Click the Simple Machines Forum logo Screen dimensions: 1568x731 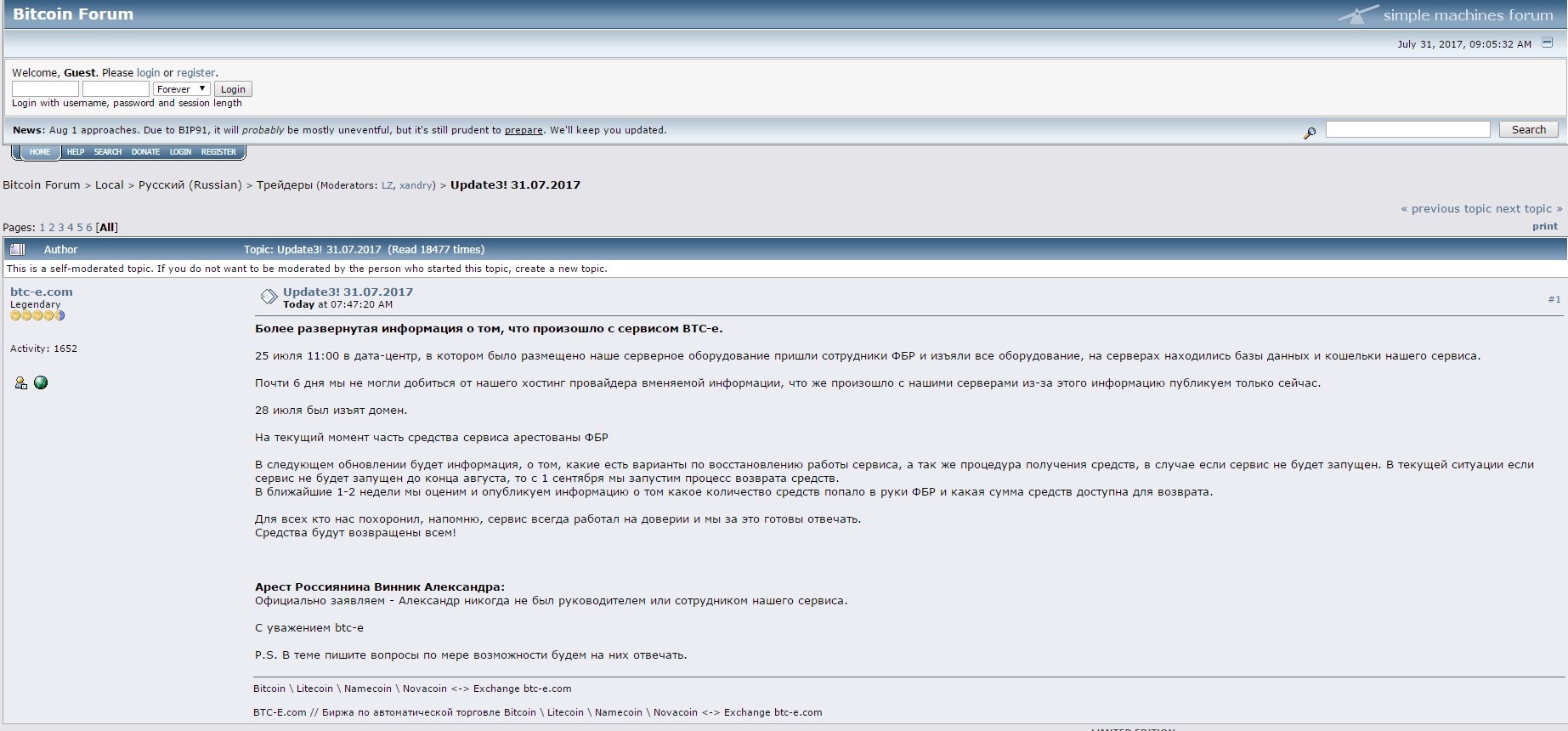tap(1446, 14)
